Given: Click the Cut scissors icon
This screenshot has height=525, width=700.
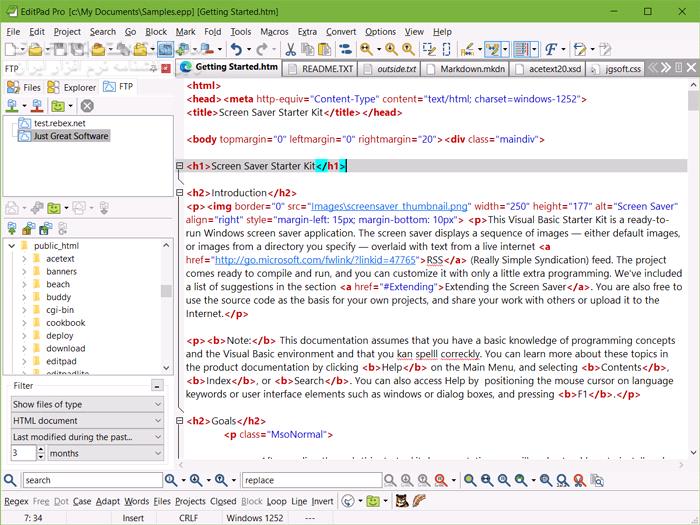Looking at the screenshot, I should click(290, 48).
